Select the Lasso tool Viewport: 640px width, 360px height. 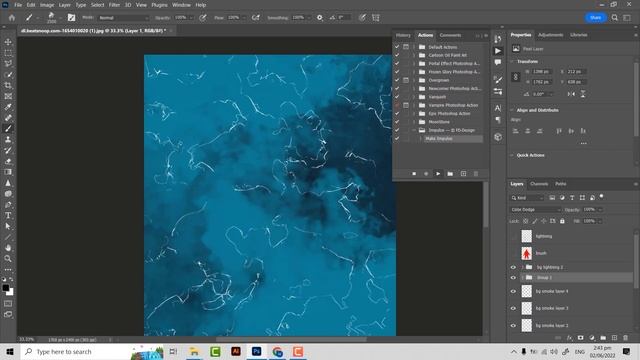pos(8,64)
